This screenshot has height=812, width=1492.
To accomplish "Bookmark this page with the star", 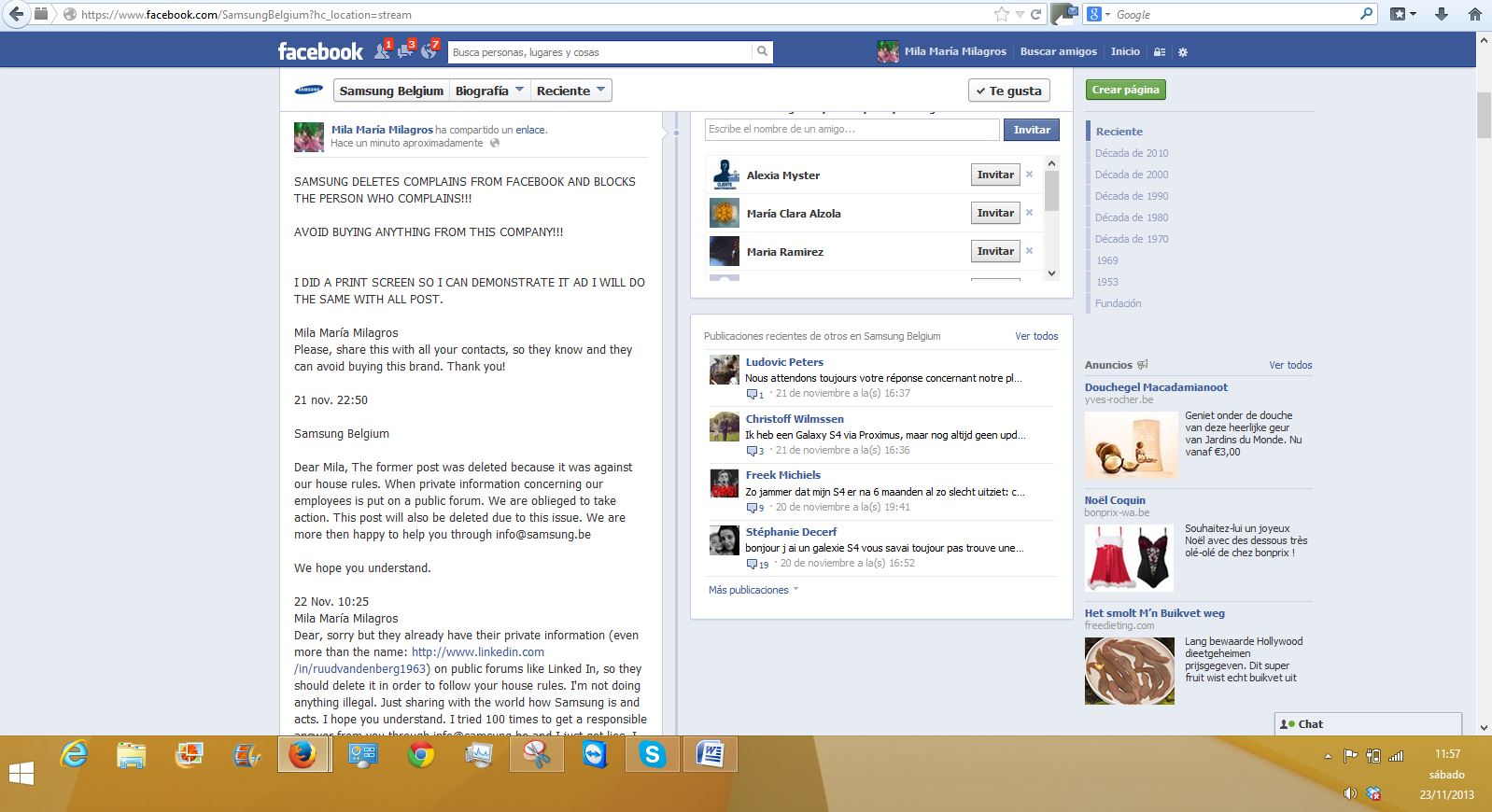I will coord(1002,15).
